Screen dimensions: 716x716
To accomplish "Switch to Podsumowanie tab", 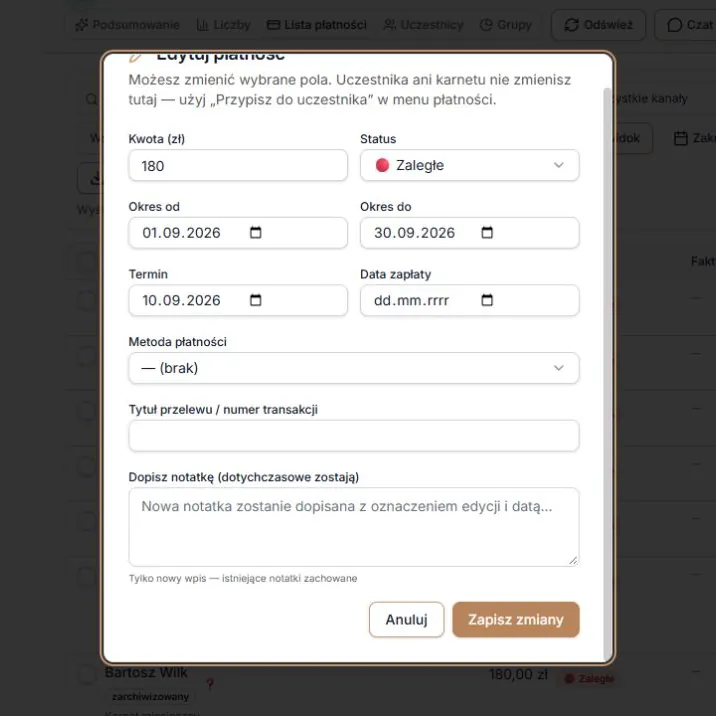I will 127,25.
